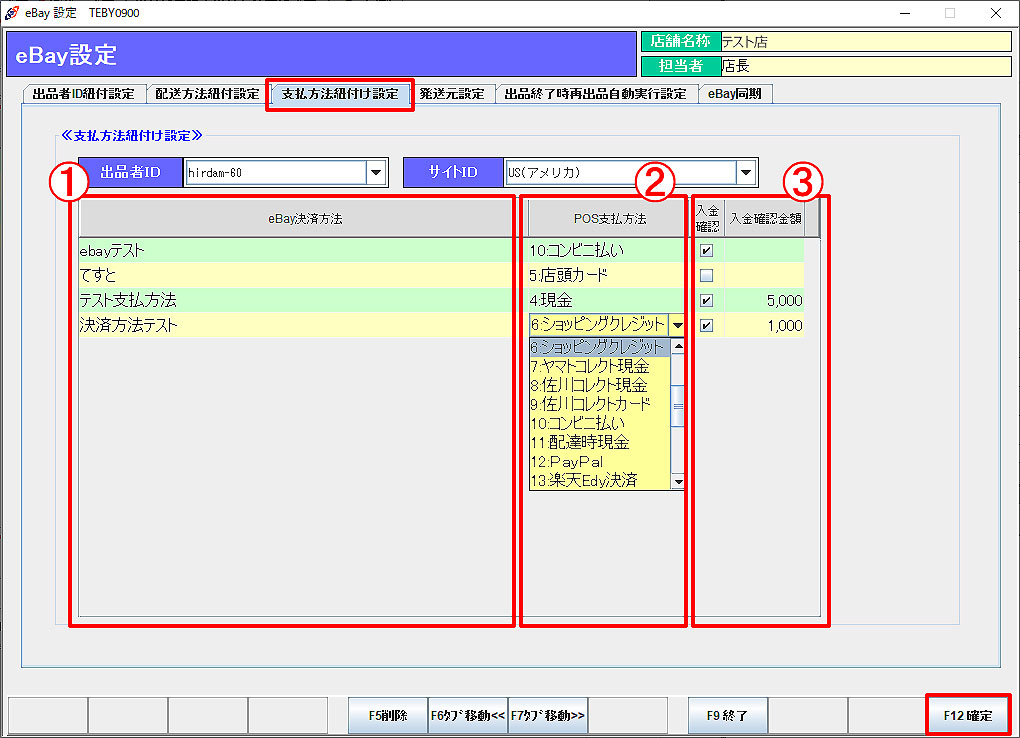1020x738 pixels.
Task: Switch to 出品者ID紐付設定 tab
Action: click(84, 94)
